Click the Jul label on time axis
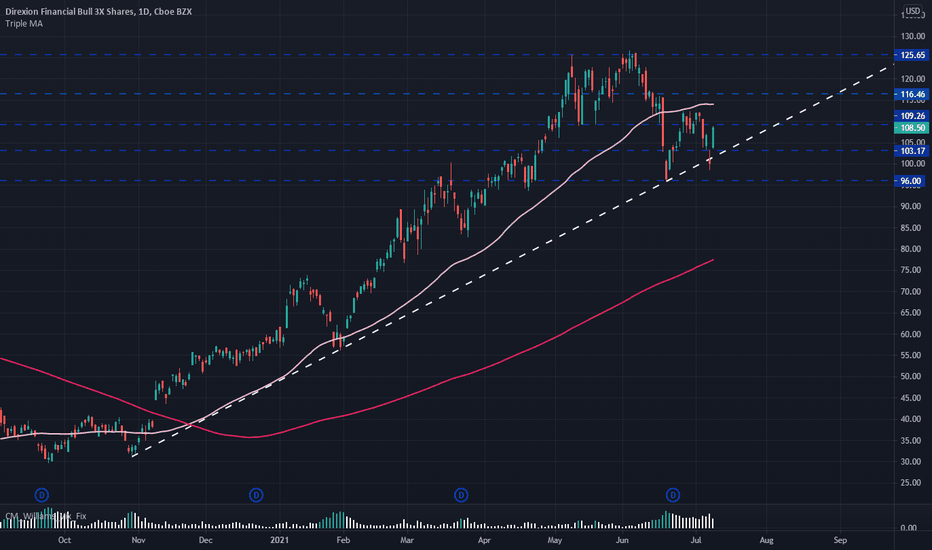 (x=695, y=540)
